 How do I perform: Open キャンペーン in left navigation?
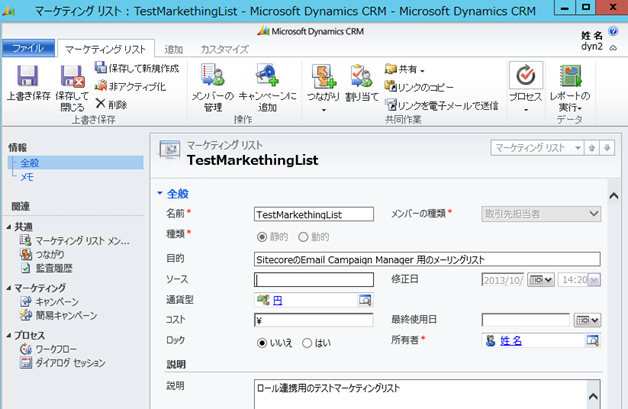(49, 302)
